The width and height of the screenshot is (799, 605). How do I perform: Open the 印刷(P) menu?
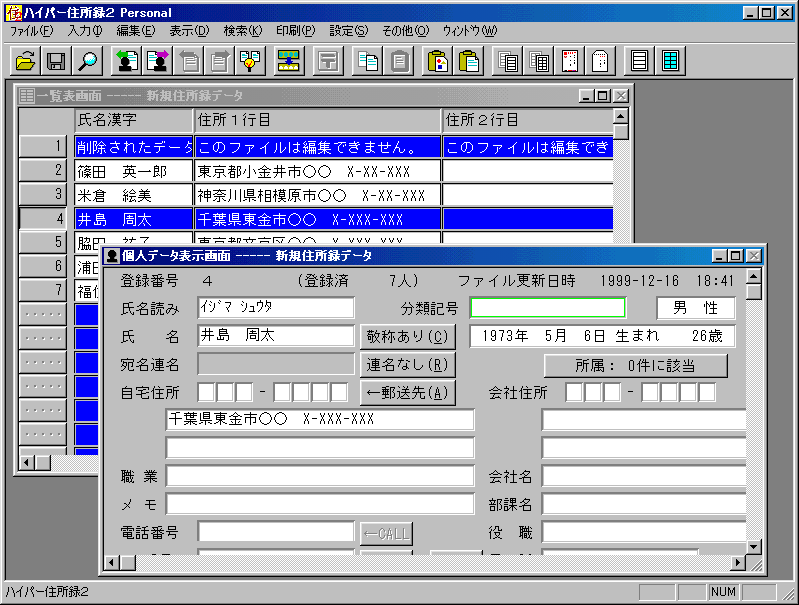tap(296, 31)
